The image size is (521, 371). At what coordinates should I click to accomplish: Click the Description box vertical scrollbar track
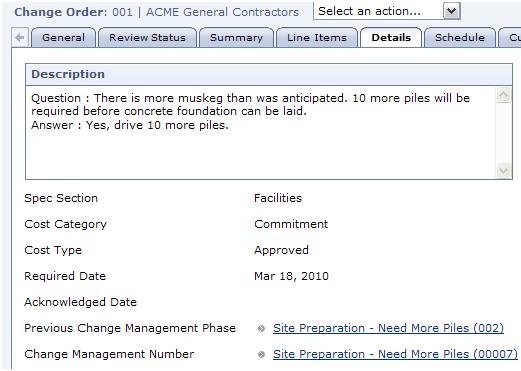[503, 133]
